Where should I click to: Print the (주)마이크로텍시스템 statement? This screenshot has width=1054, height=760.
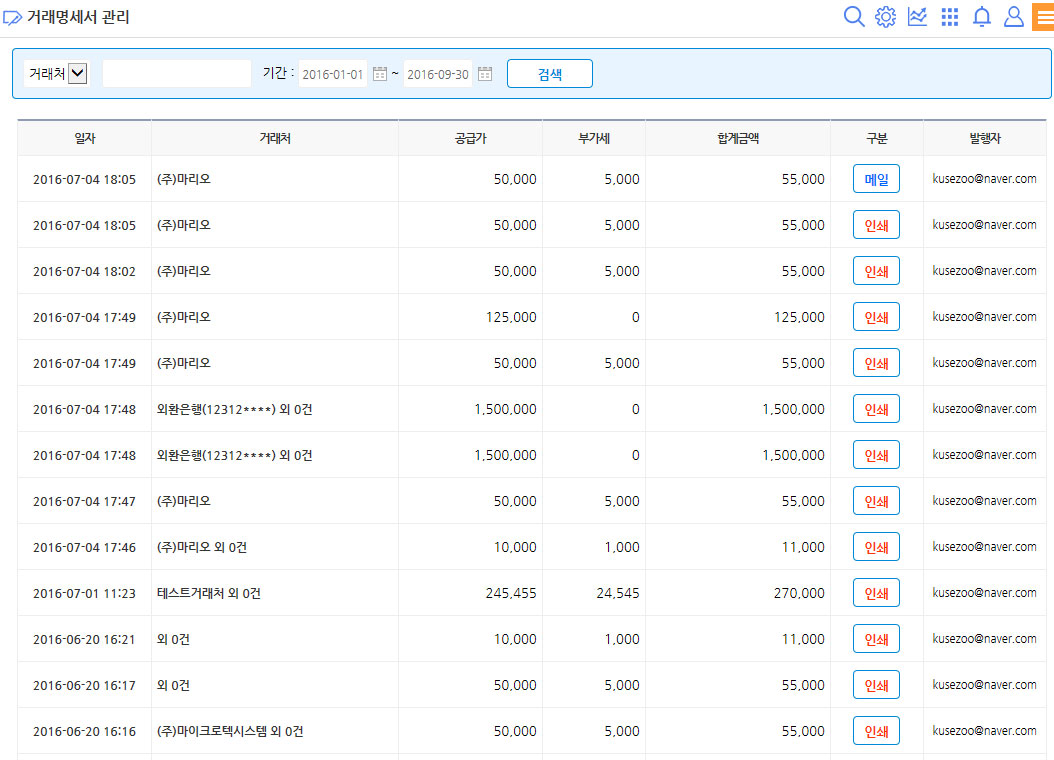click(x=877, y=731)
